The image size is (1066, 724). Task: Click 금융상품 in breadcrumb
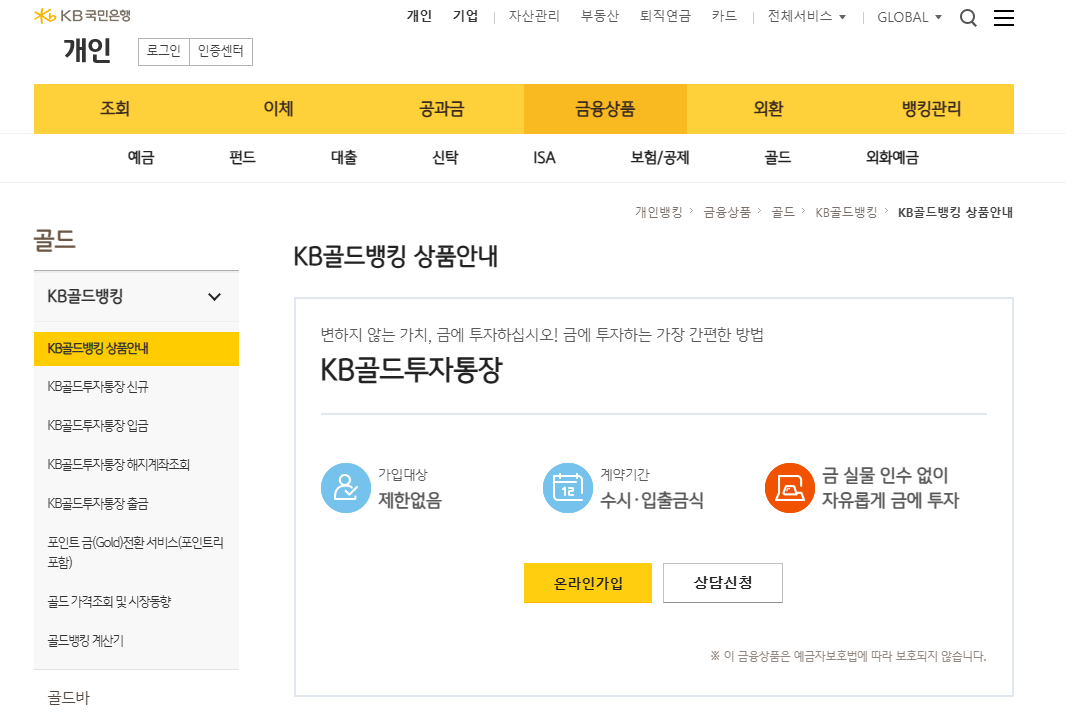tap(727, 212)
